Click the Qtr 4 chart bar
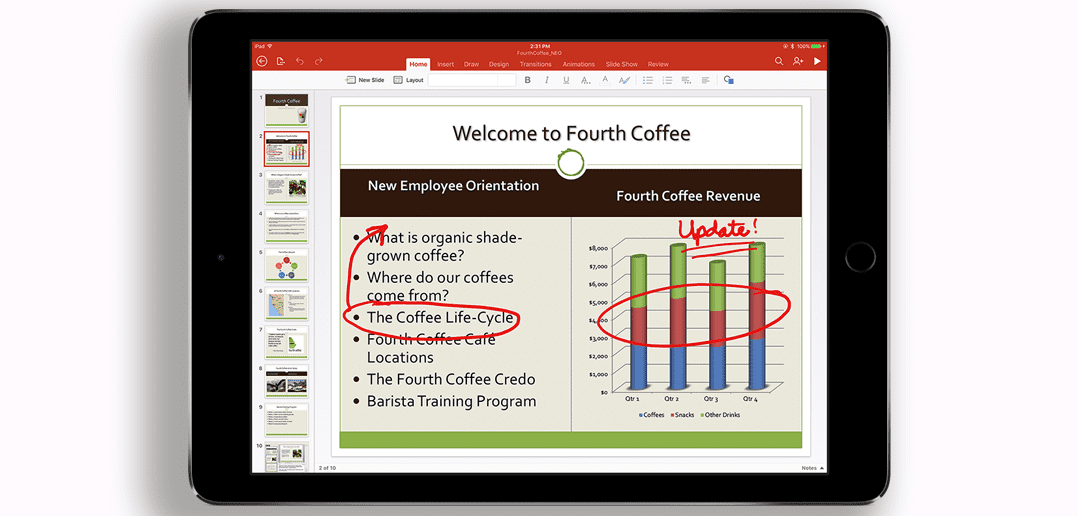Viewport: 1078px width, 516px height. coord(756,316)
